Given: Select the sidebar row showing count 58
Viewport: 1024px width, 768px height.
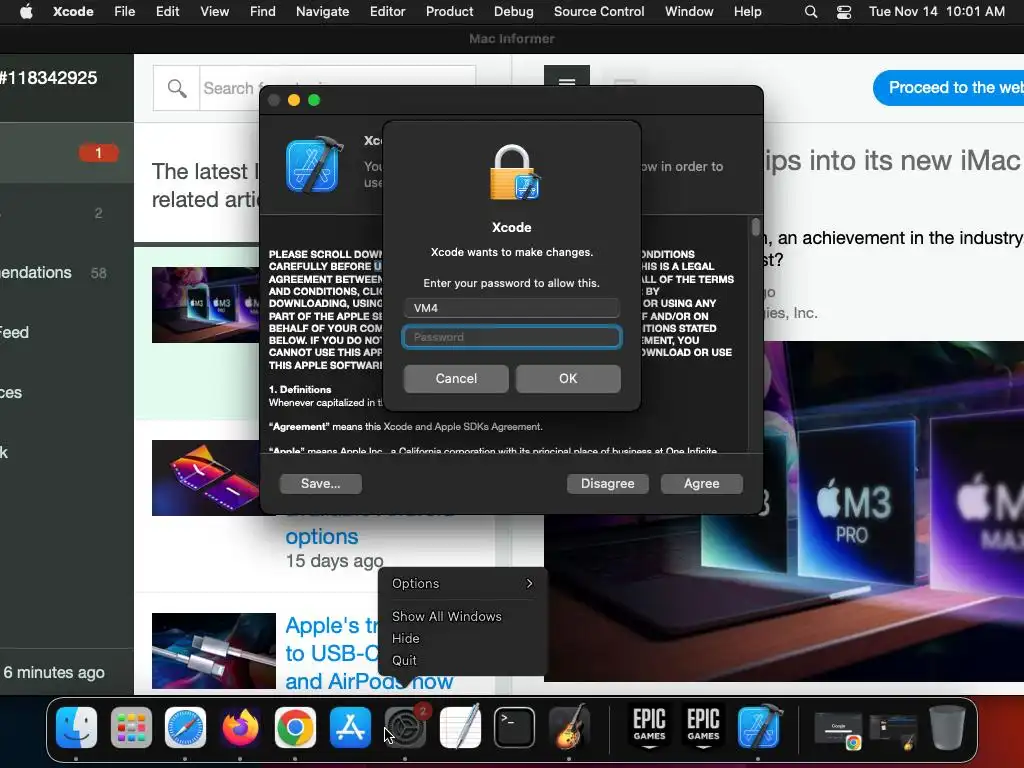Looking at the screenshot, I should 67,272.
